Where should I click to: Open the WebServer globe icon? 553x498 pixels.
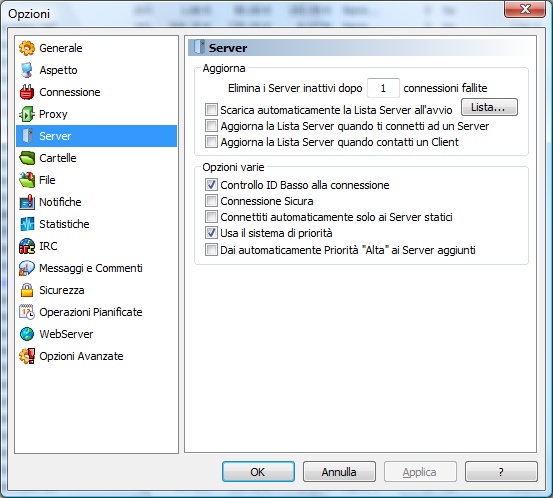point(27,334)
